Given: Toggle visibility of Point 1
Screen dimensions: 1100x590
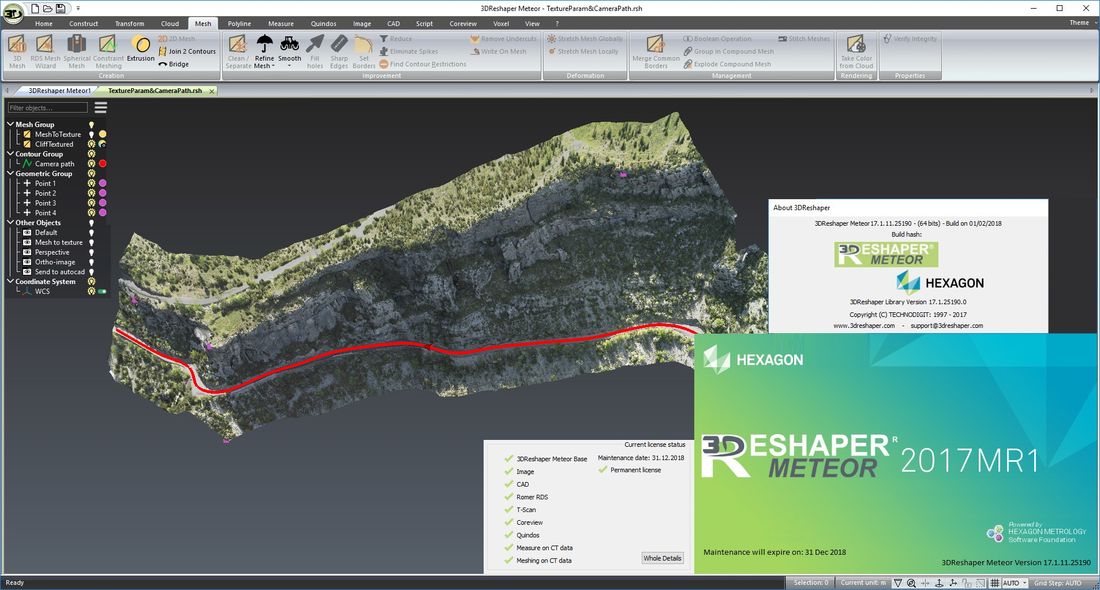Looking at the screenshot, I should tap(91, 183).
